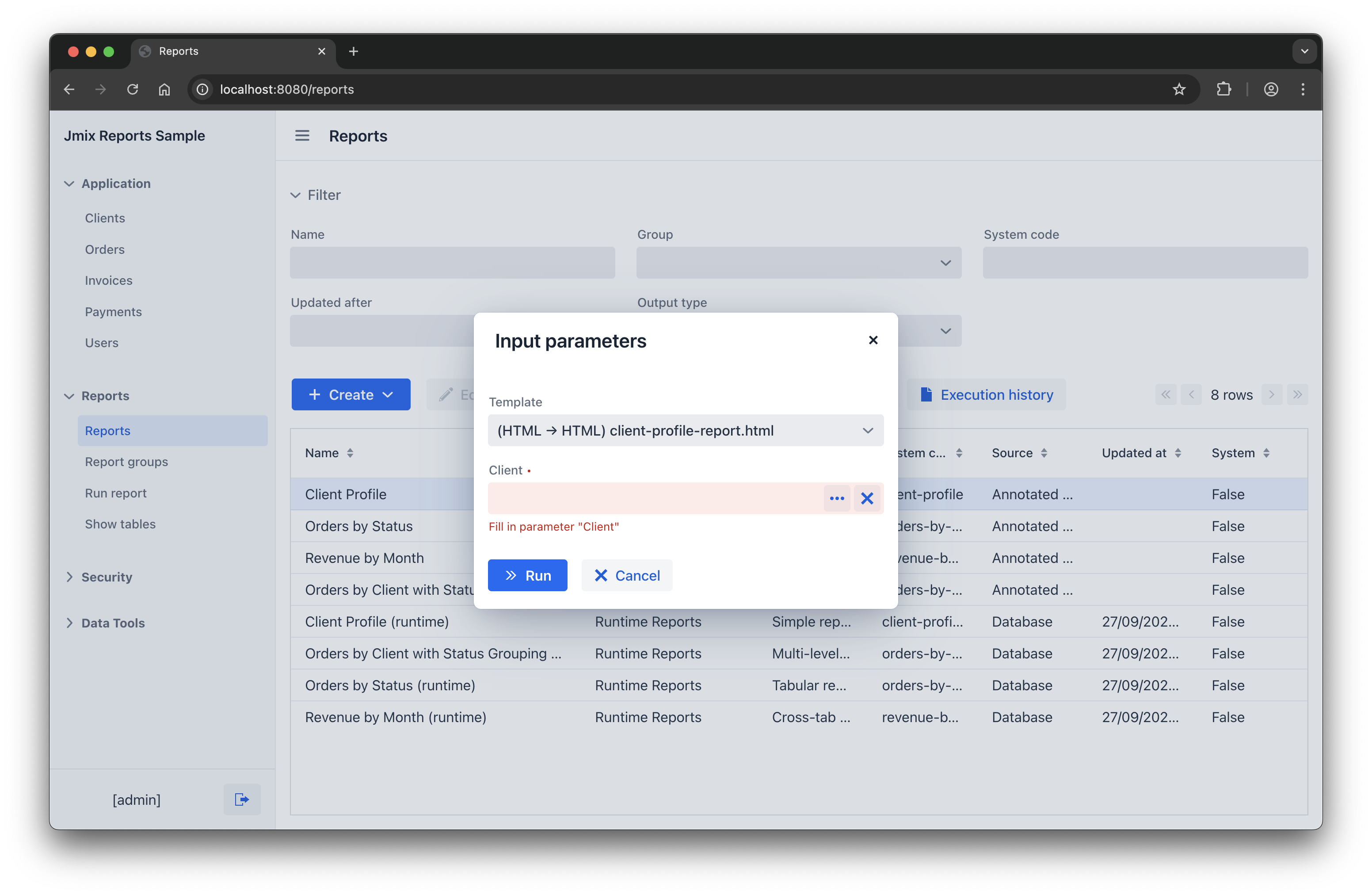Screen dimensions: 1372x895
Task: Click the Client parameter input field
Action: click(655, 498)
